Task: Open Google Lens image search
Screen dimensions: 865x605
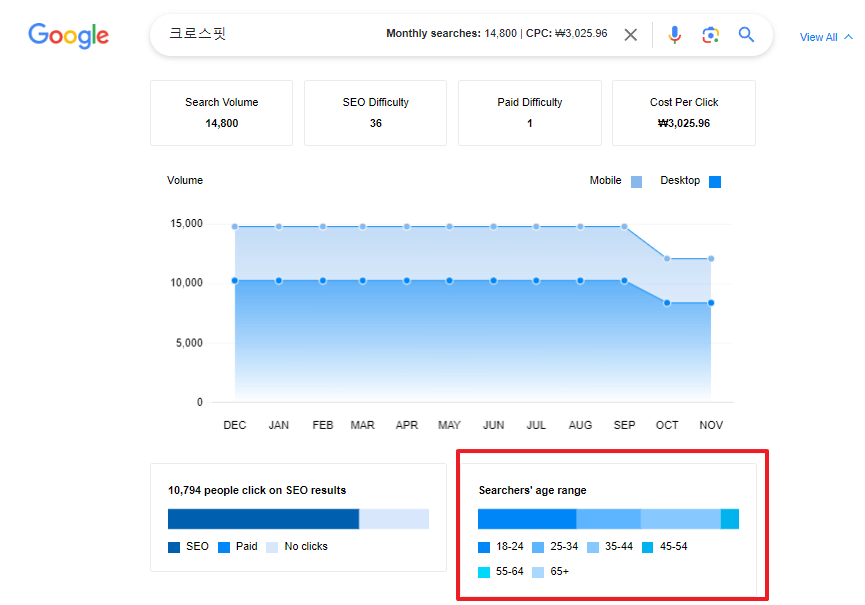Action: (x=711, y=35)
